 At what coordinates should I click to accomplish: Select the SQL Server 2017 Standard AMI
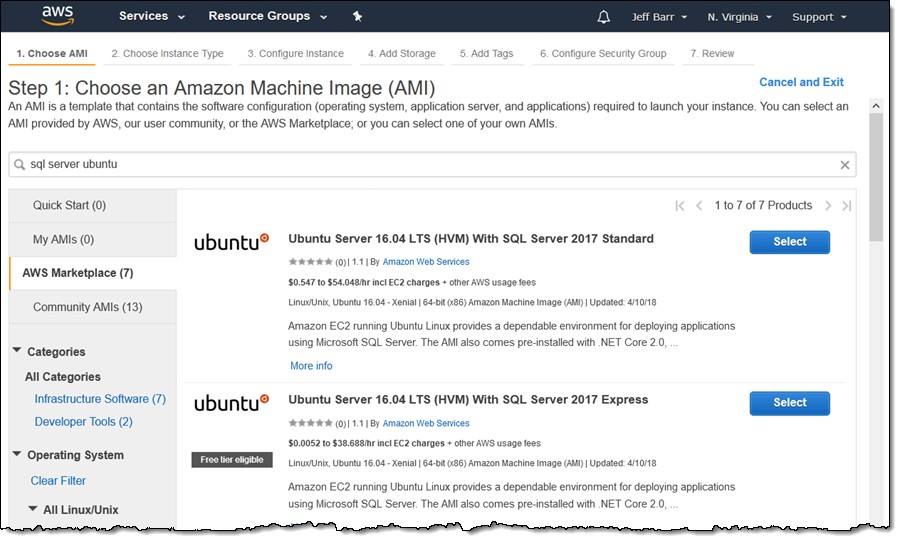[x=789, y=242]
